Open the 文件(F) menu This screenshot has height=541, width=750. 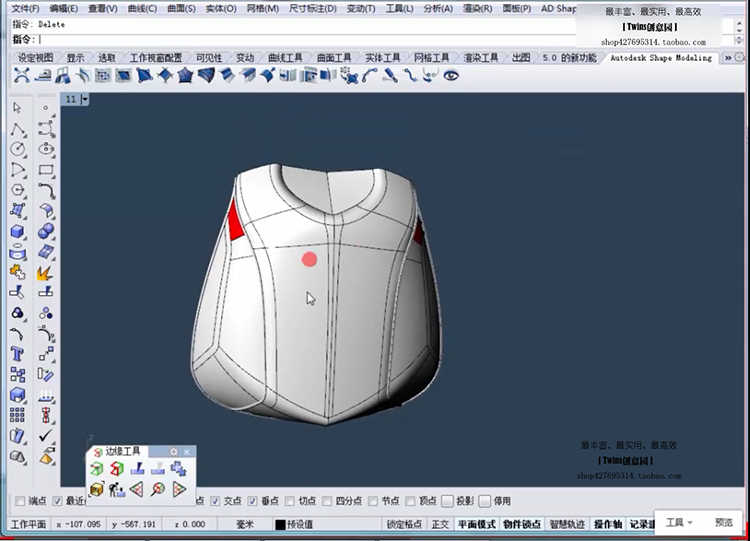click(x=25, y=8)
